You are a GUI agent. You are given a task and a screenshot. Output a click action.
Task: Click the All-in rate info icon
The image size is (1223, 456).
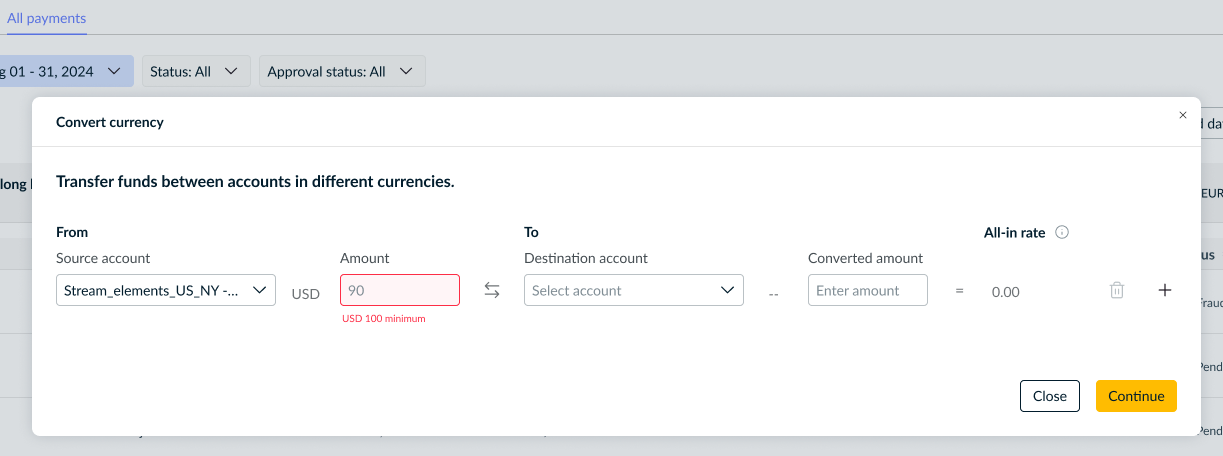click(x=1062, y=232)
